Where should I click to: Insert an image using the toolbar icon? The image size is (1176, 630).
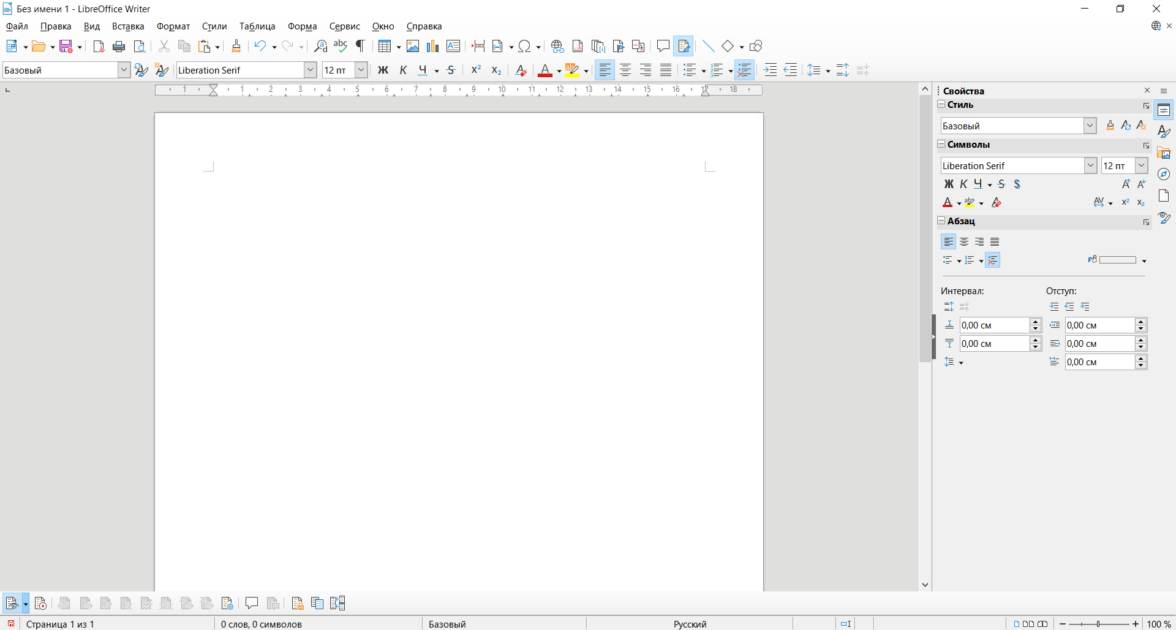[x=412, y=46]
